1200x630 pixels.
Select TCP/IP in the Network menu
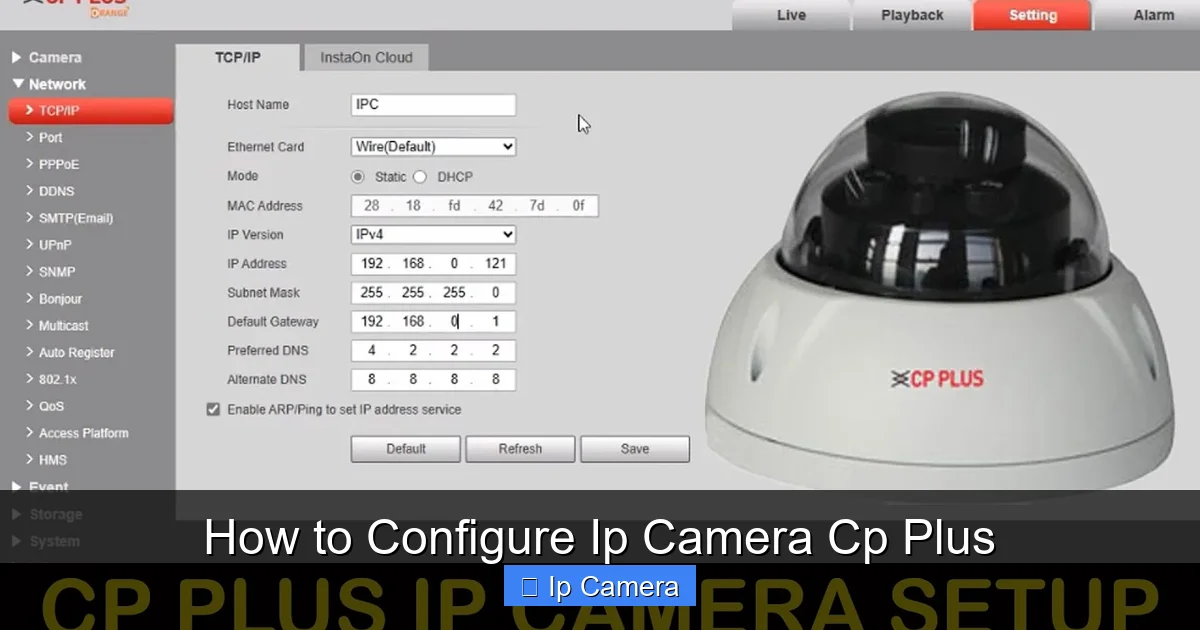click(90, 111)
